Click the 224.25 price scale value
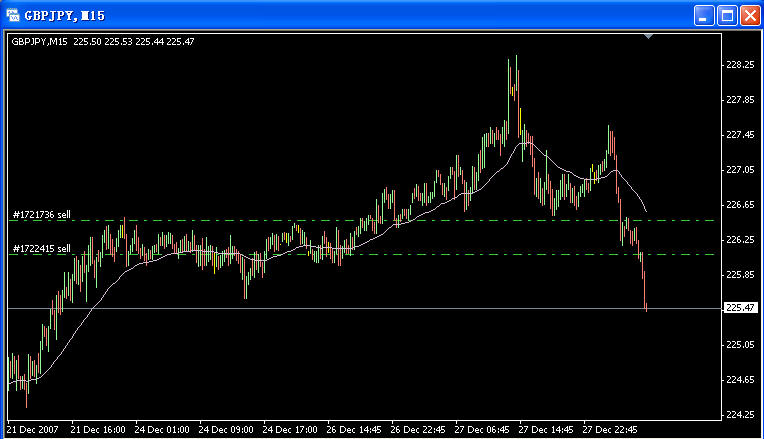764x439 pixels. [740, 415]
